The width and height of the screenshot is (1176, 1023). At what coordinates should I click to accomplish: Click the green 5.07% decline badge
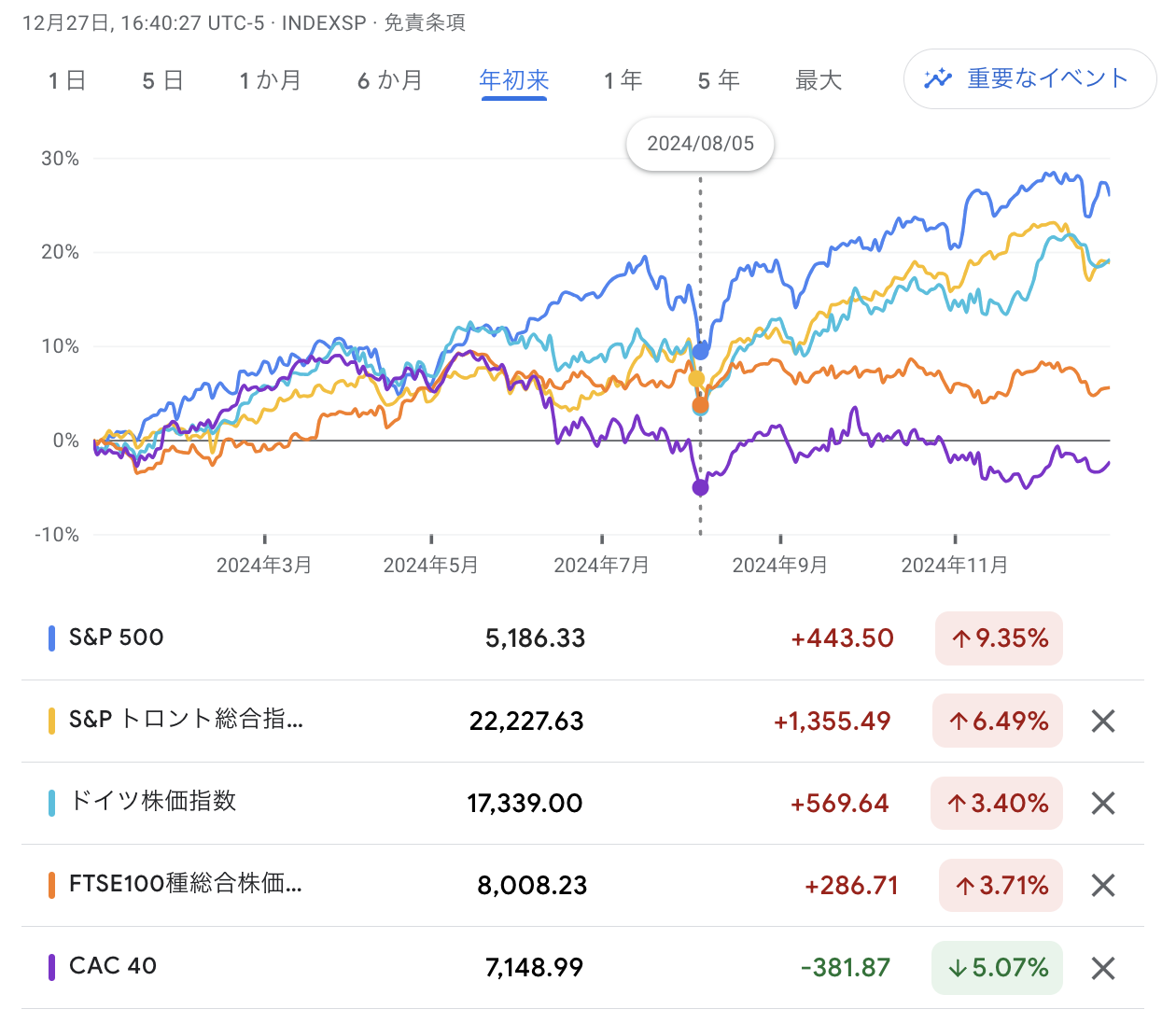coord(997,968)
